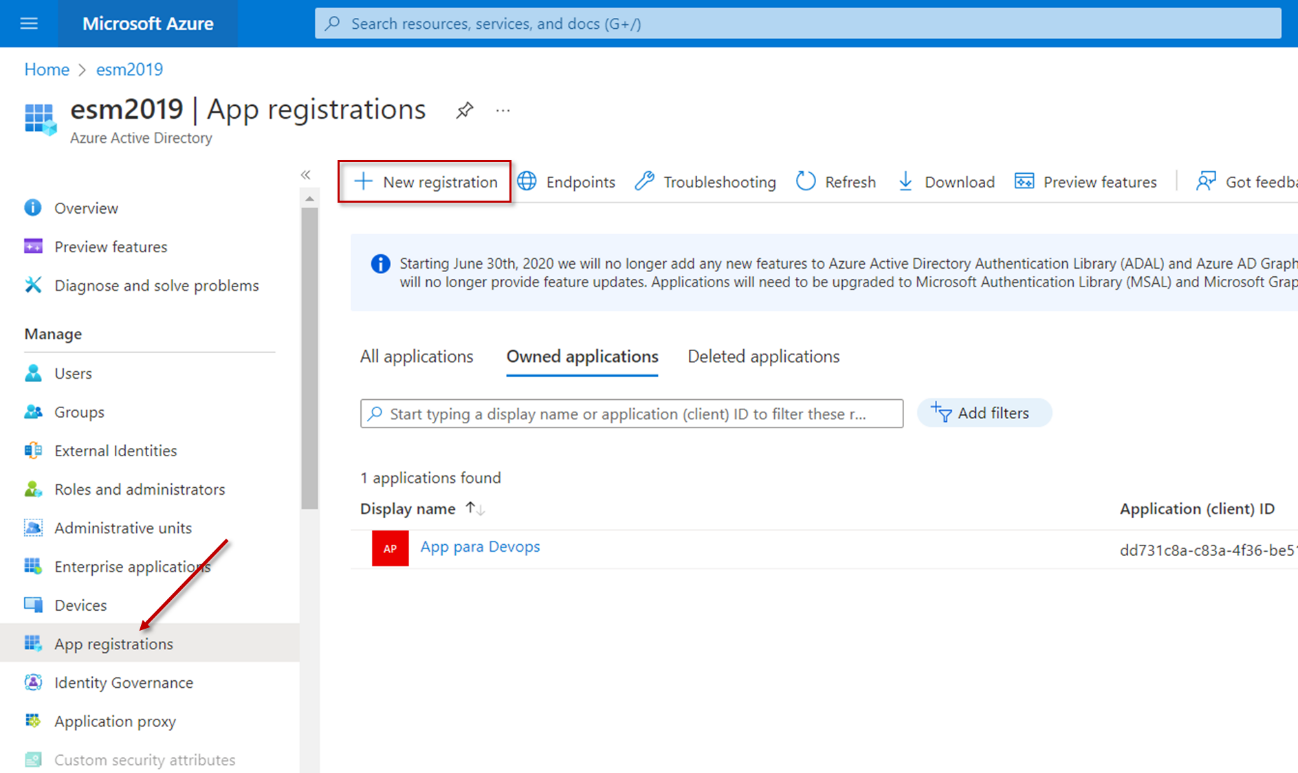Click the ADAL deprecation notice banner text

click(x=848, y=273)
